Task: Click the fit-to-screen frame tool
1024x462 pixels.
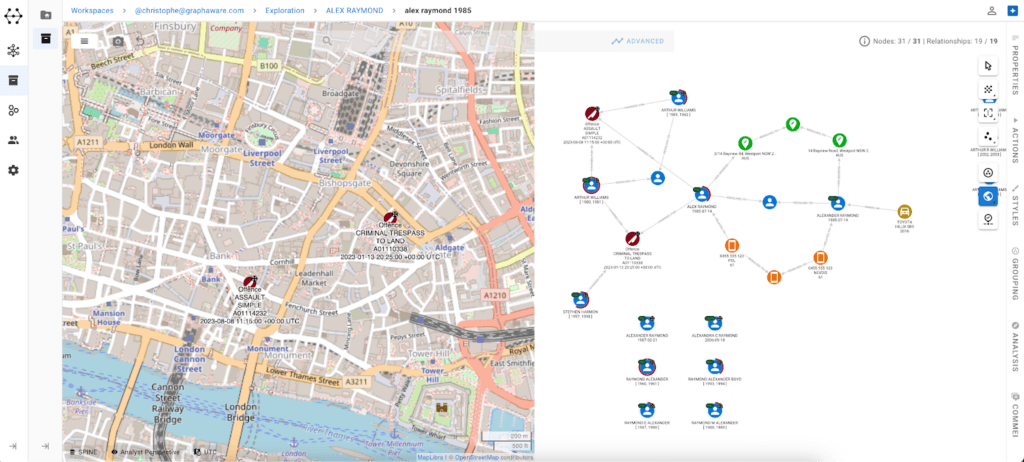Action: (988, 114)
